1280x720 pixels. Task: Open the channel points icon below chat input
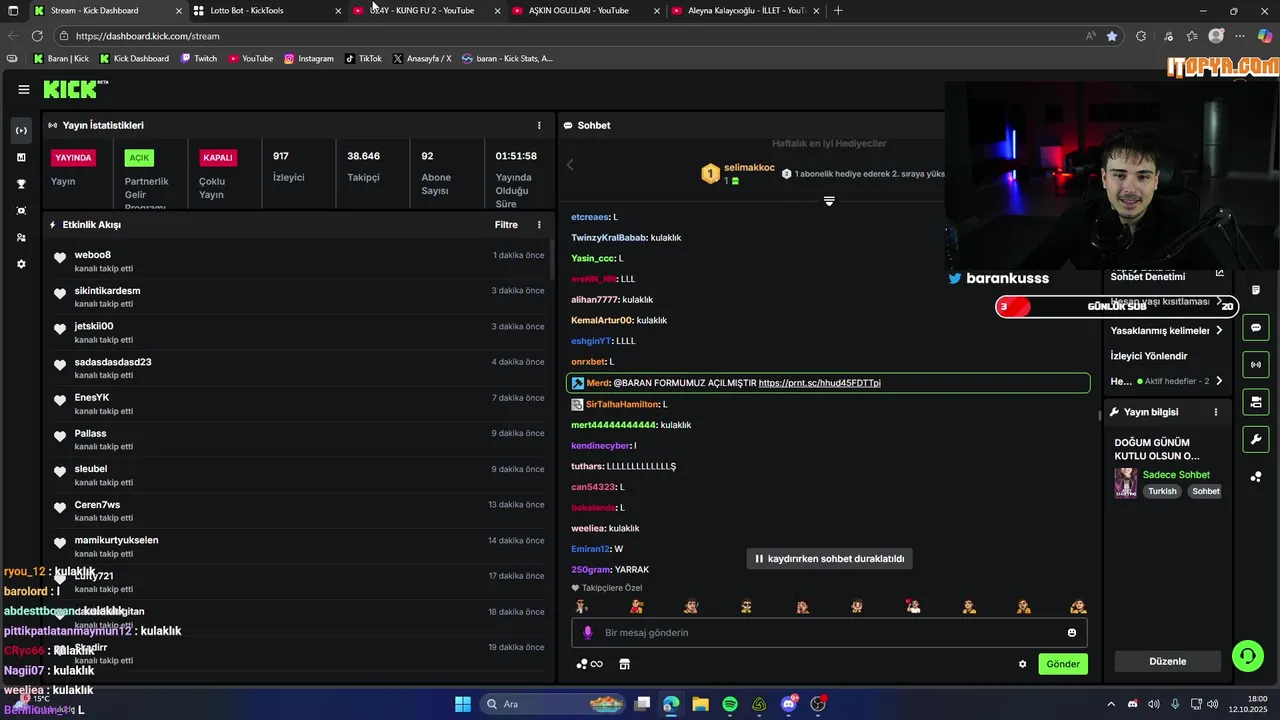pos(589,664)
